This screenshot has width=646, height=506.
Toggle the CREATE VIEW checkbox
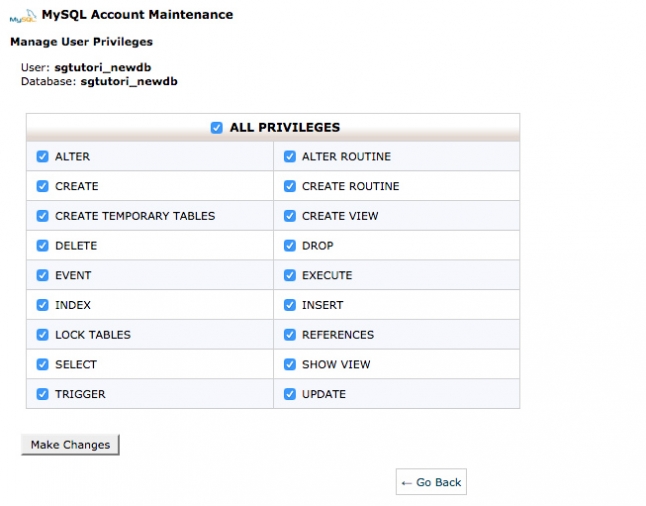click(x=290, y=216)
